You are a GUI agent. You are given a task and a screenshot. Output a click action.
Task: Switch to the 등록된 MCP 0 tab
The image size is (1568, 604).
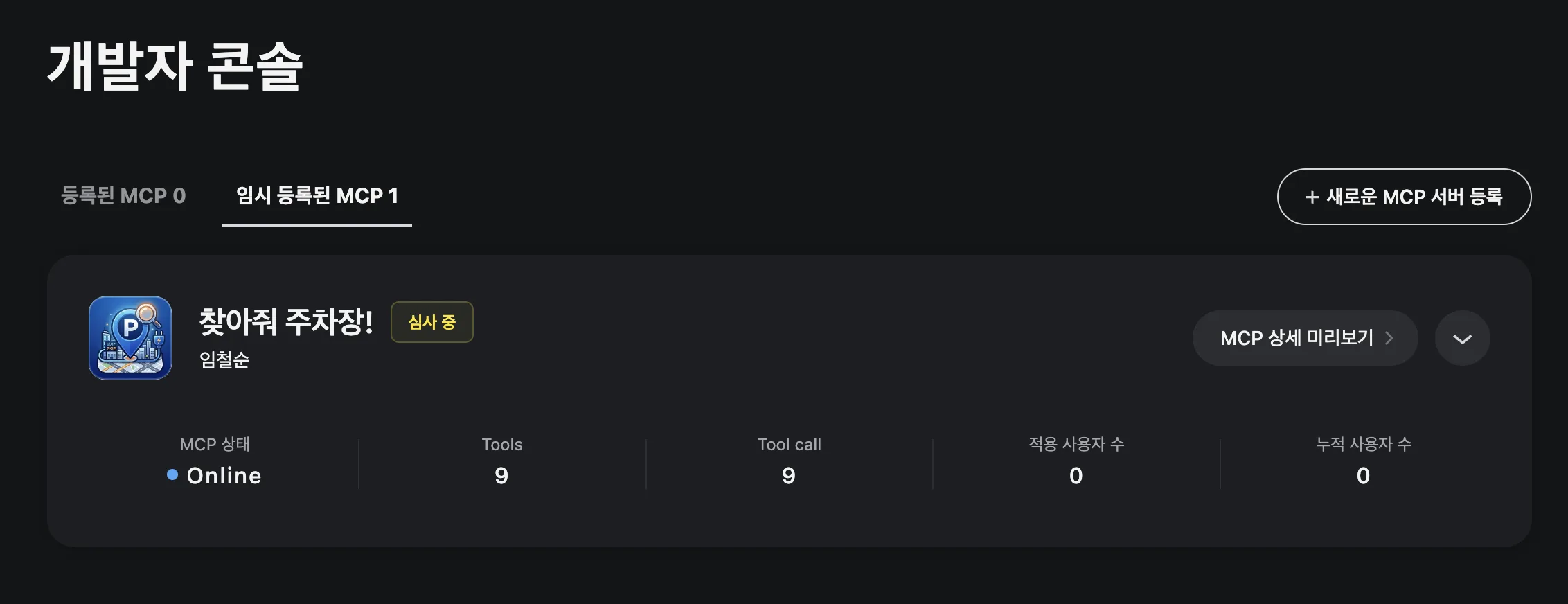123,196
